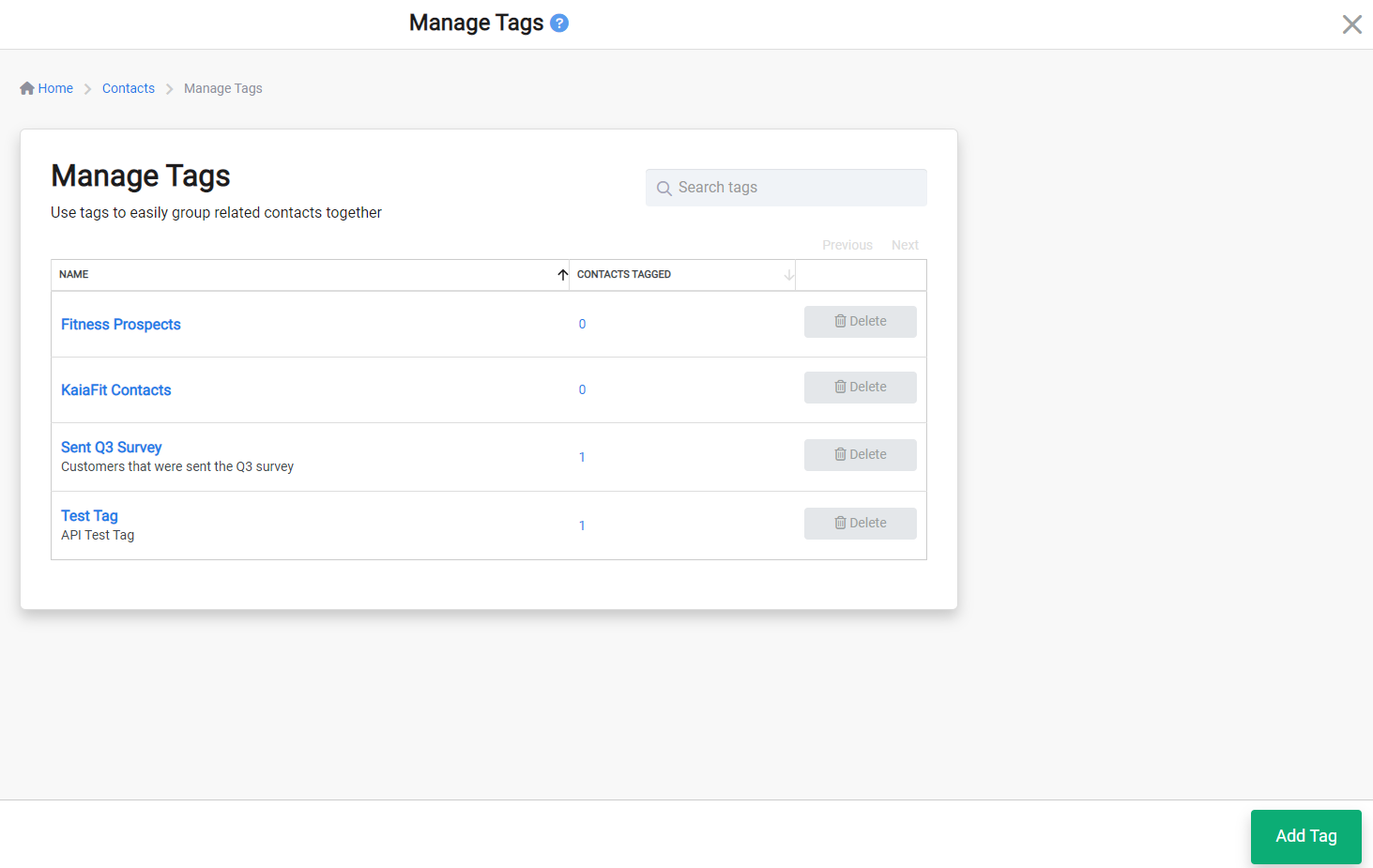
Task: Click the 'API Test Tag' description
Action: click(x=98, y=536)
